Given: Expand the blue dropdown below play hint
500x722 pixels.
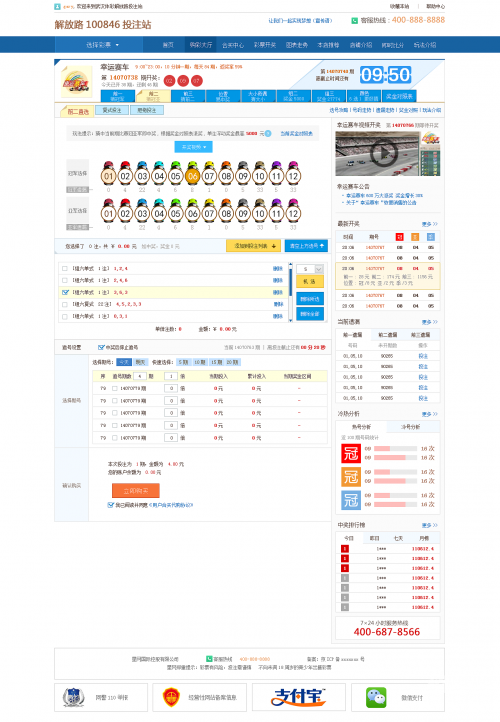Looking at the screenshot, I should pyautogui.click(x=193, y=147).
